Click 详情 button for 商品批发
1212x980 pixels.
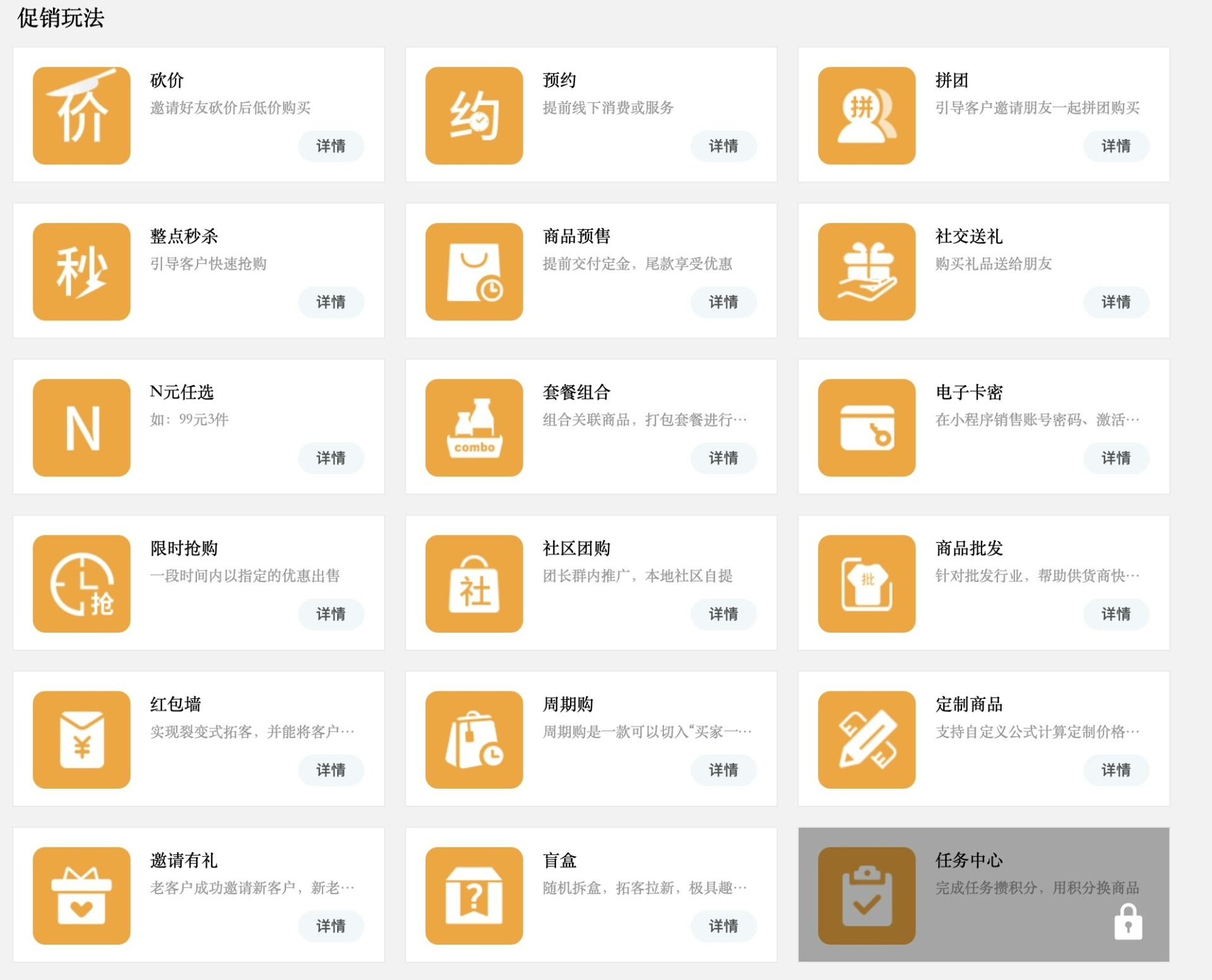point(1116,614)
